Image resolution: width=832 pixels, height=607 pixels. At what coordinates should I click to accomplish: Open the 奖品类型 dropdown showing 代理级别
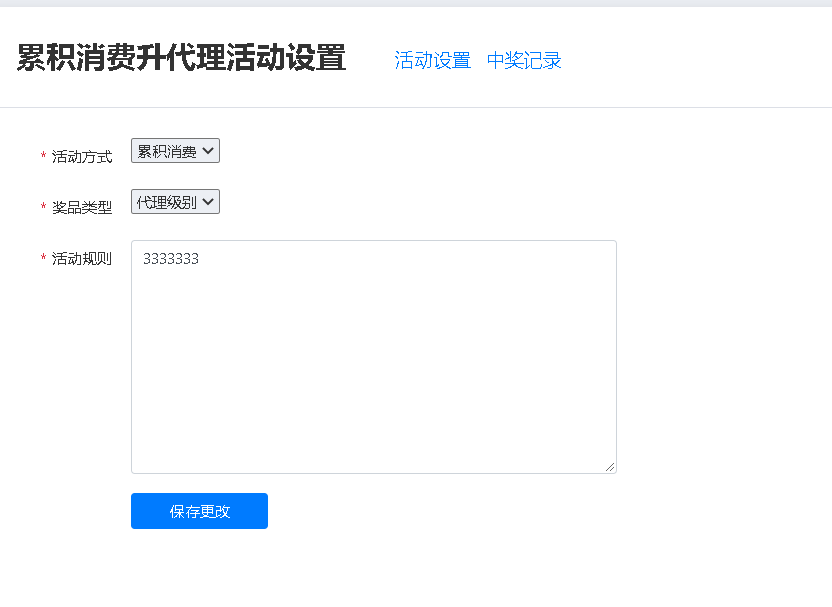pyautogui.click(x=175, y=202)
